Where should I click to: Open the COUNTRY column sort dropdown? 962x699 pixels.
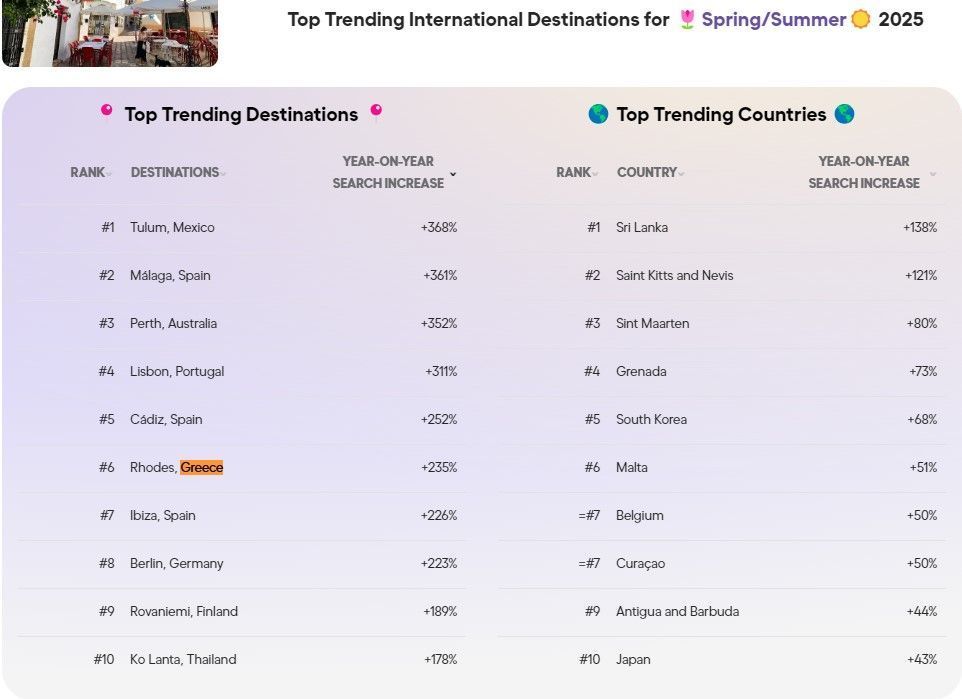681,172
